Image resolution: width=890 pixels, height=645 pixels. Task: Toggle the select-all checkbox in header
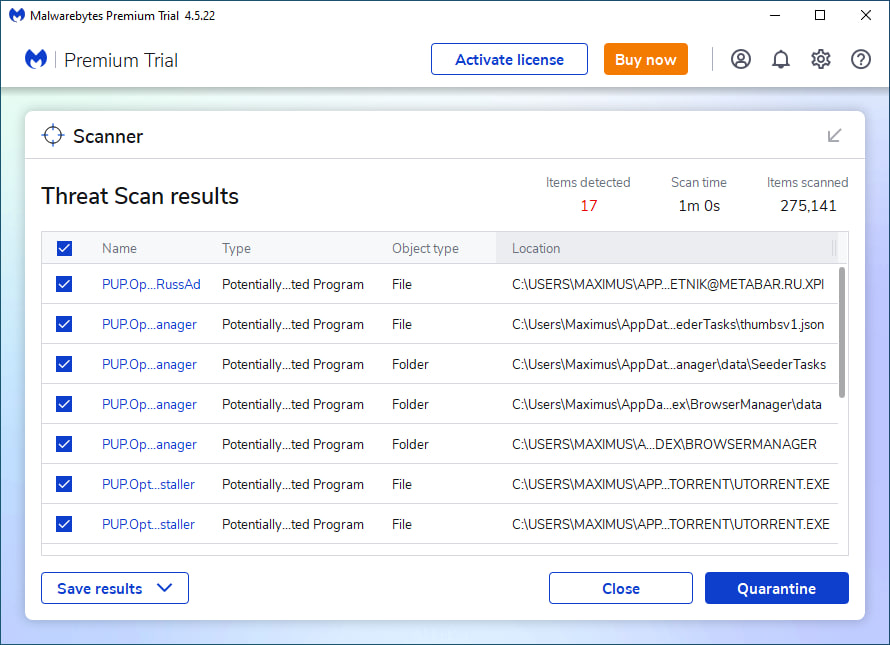point(64,248)
